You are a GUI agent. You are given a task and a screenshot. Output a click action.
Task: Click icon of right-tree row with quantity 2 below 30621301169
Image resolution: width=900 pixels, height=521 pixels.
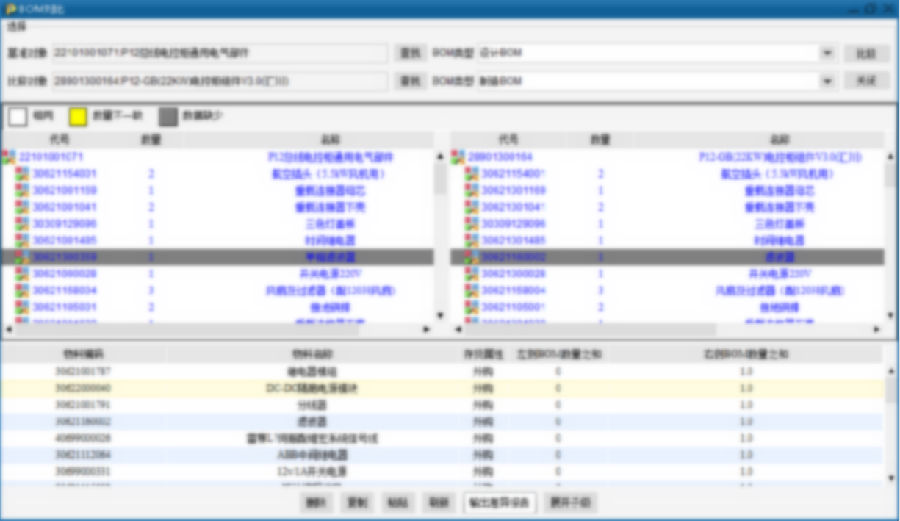[471, 207]
